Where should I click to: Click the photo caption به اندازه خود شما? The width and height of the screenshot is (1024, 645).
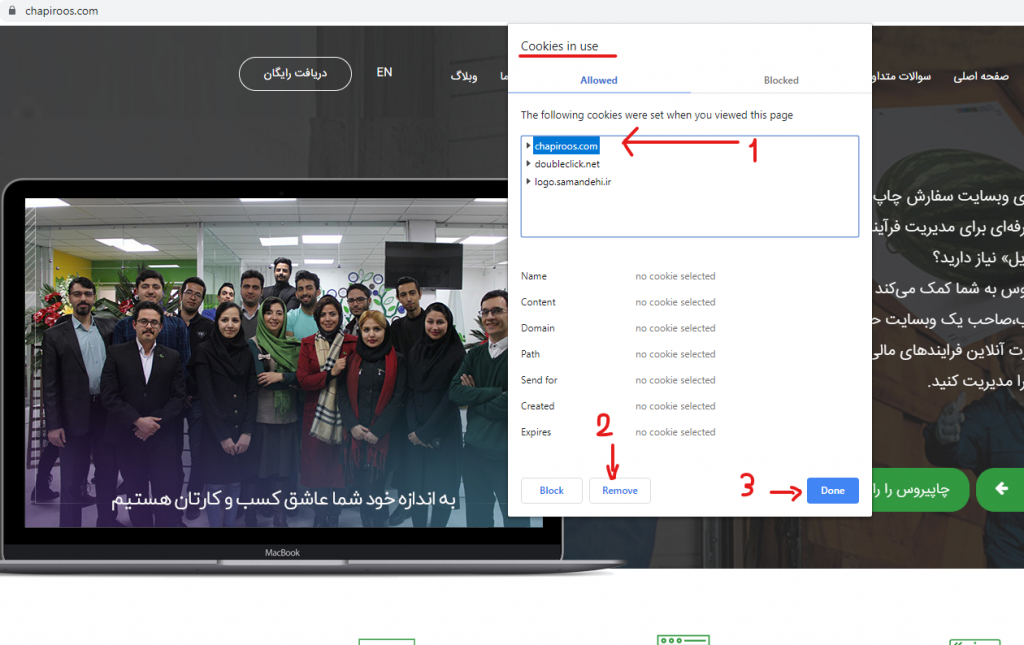[x=283, y=499]
